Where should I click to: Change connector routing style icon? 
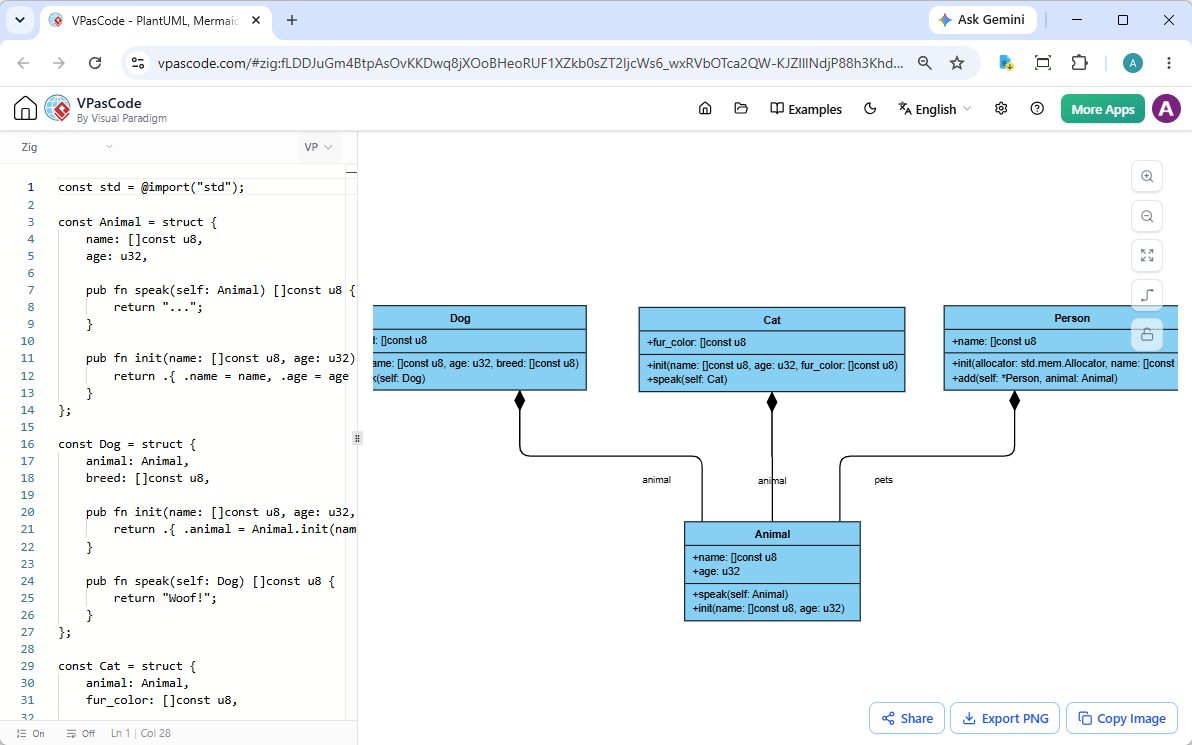tap(1147, 295)
